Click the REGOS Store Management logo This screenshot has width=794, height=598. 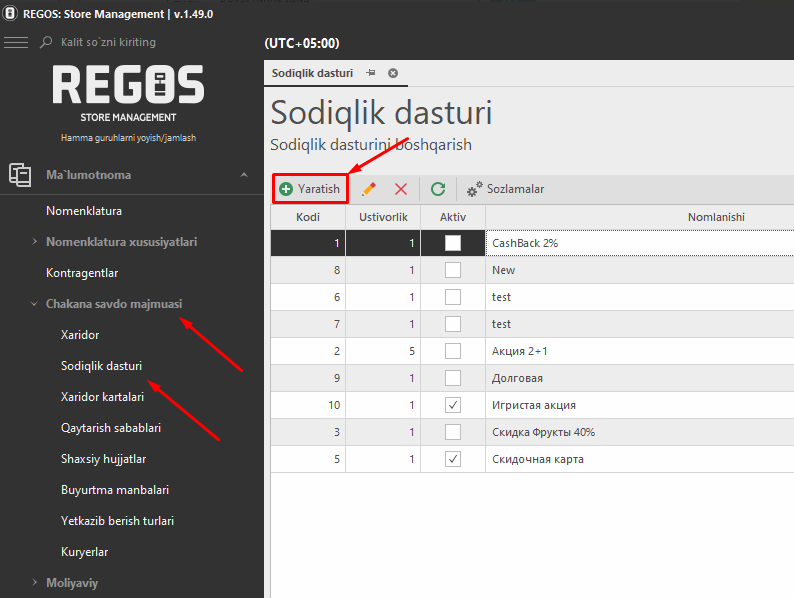click(x=128, y=93)
